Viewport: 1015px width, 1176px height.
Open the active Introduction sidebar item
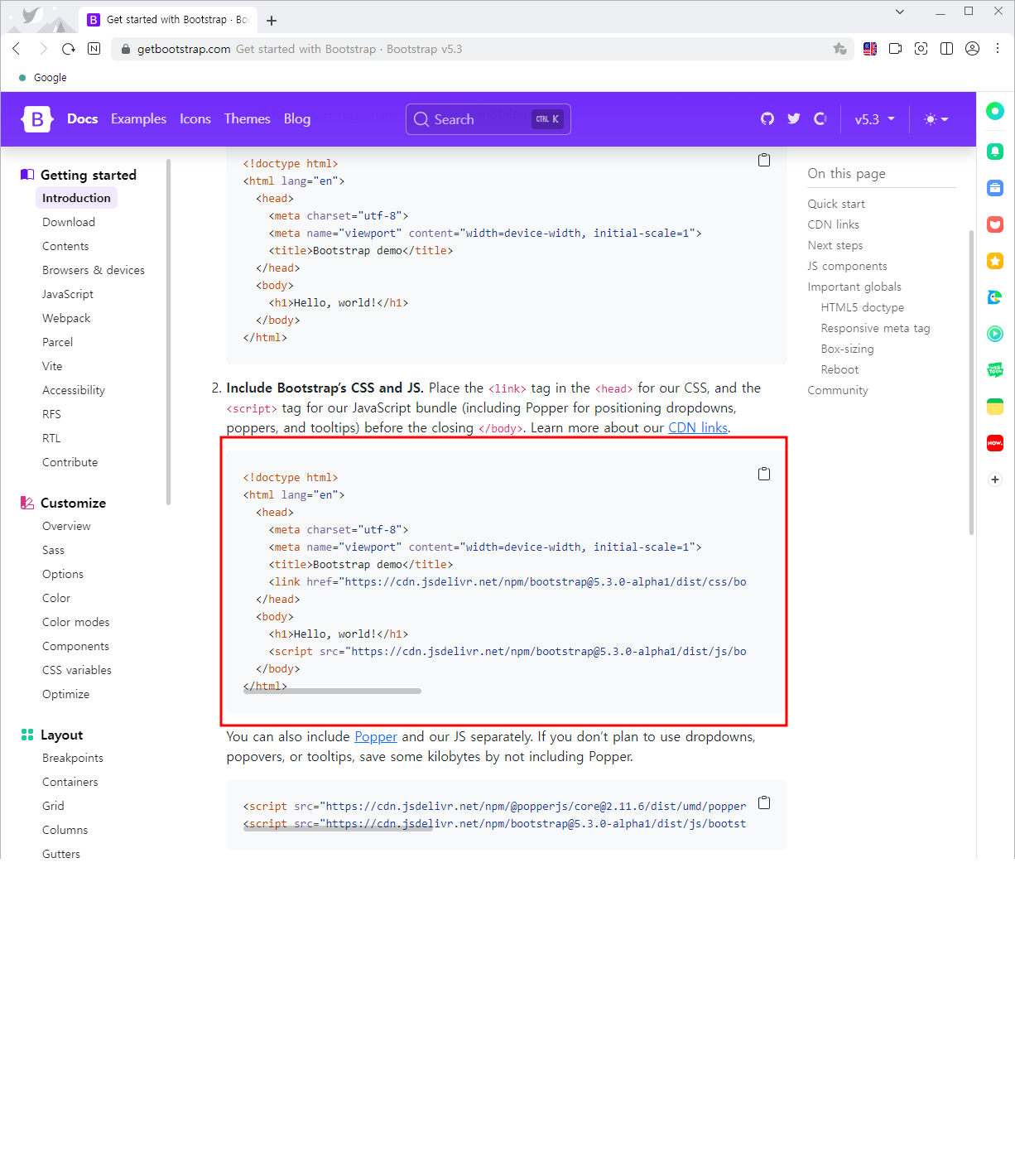tap(76, 198)
